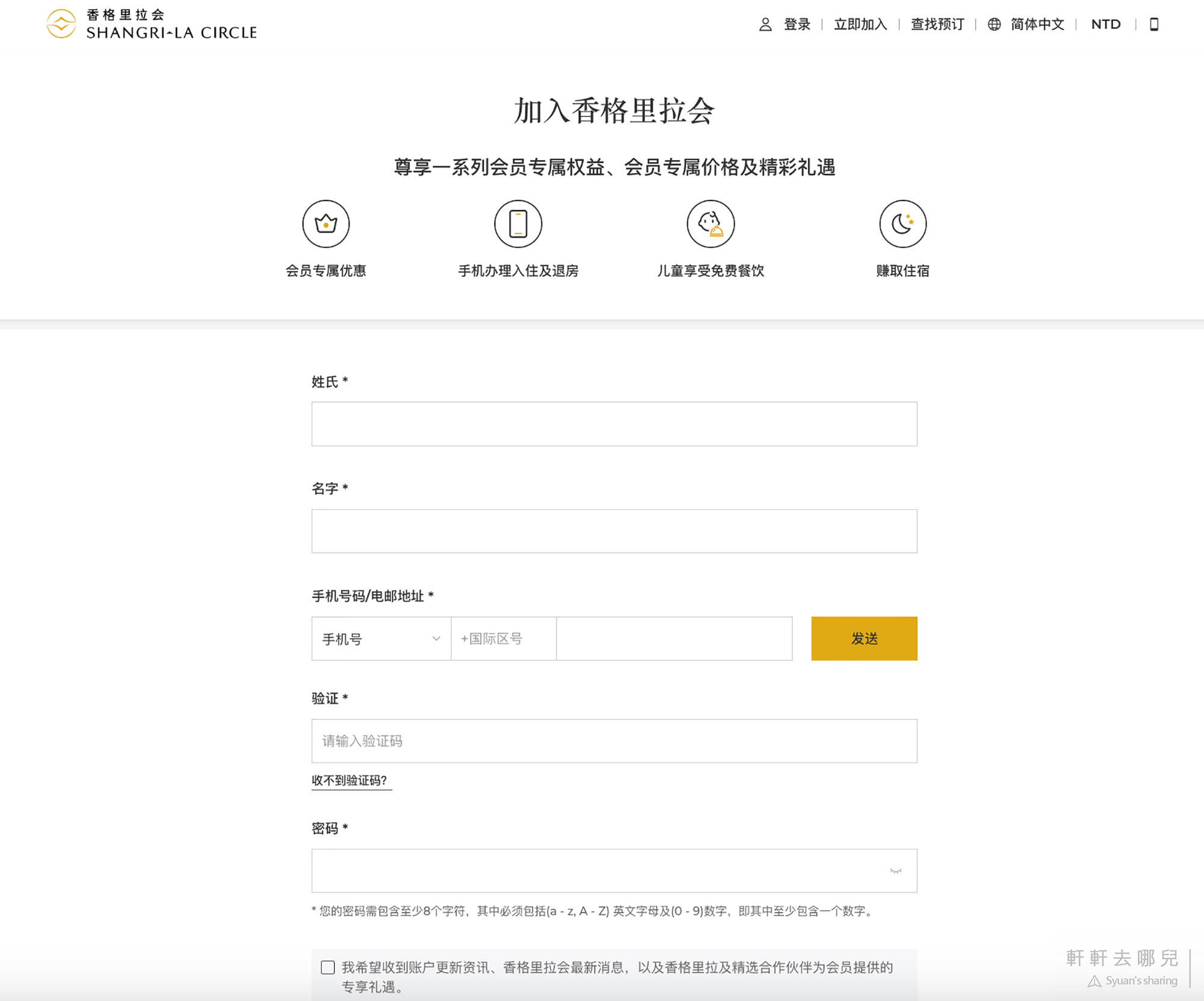
Task: Open the 手机号 contact type dropdown
Action: click(381, 639)
